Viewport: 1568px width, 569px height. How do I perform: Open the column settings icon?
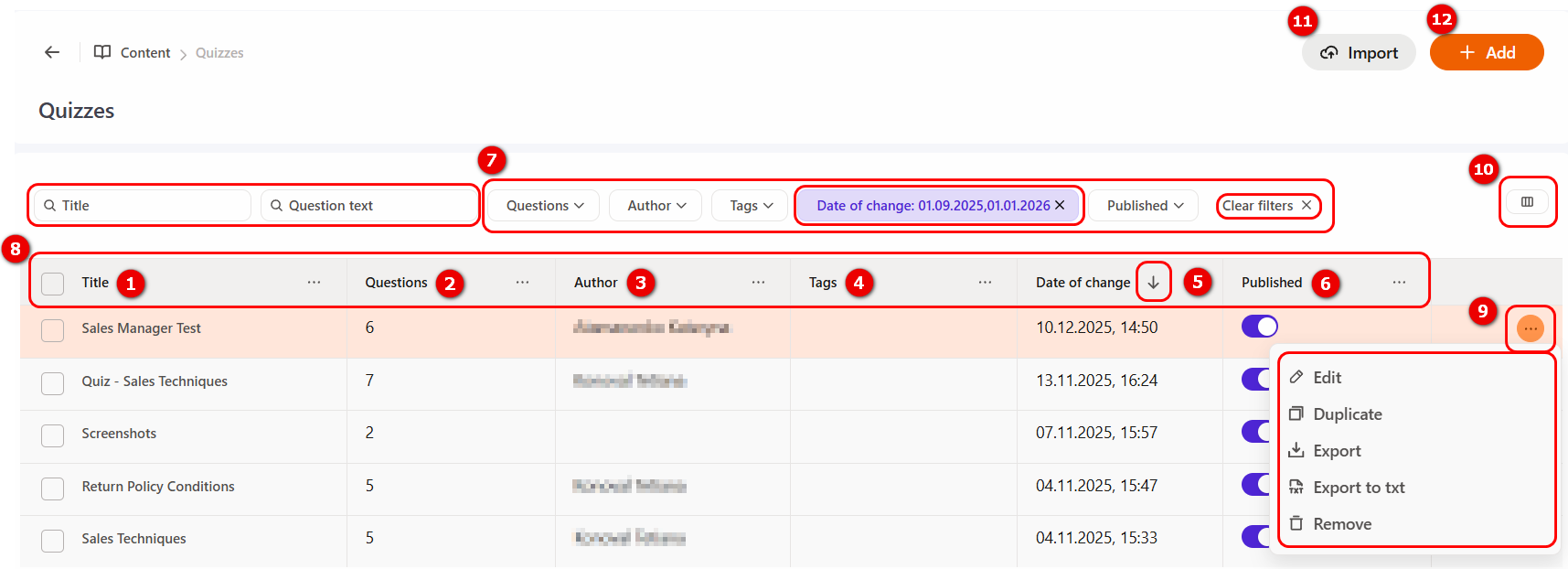(x=1527, y=202)
